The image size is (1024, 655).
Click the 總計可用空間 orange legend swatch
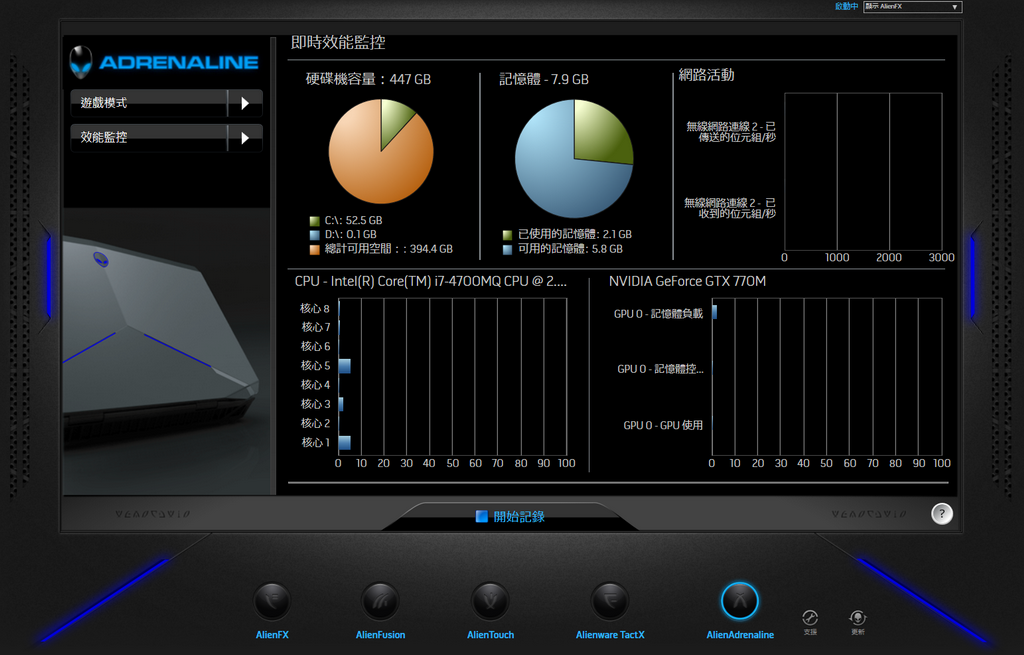coord(315,249)
